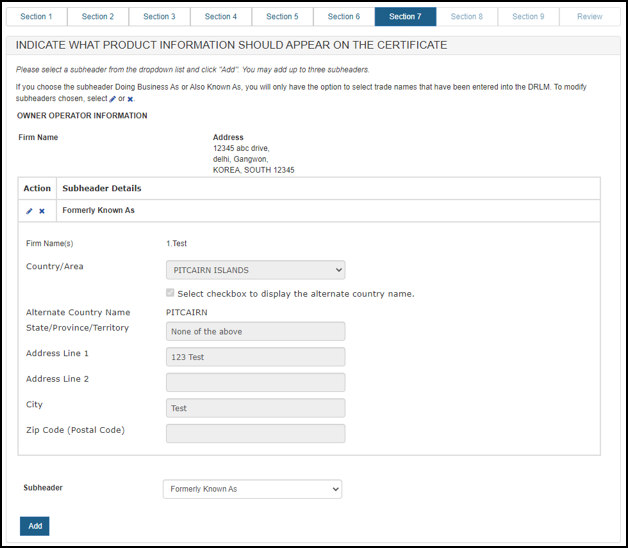Click the City input field

pyautogui.click(x=255, y=408)
